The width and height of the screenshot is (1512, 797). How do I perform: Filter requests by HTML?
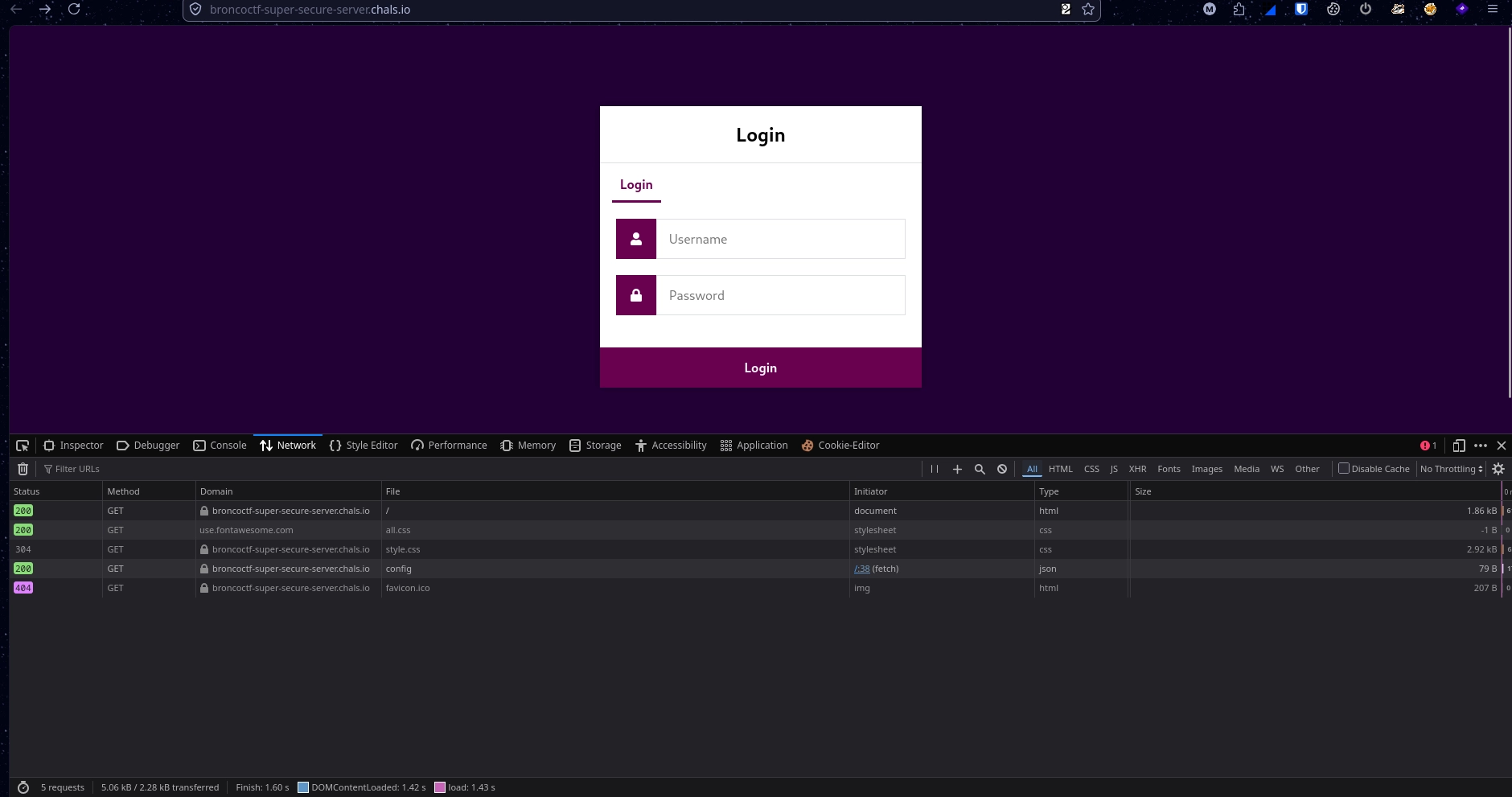tap(1060, 469)
